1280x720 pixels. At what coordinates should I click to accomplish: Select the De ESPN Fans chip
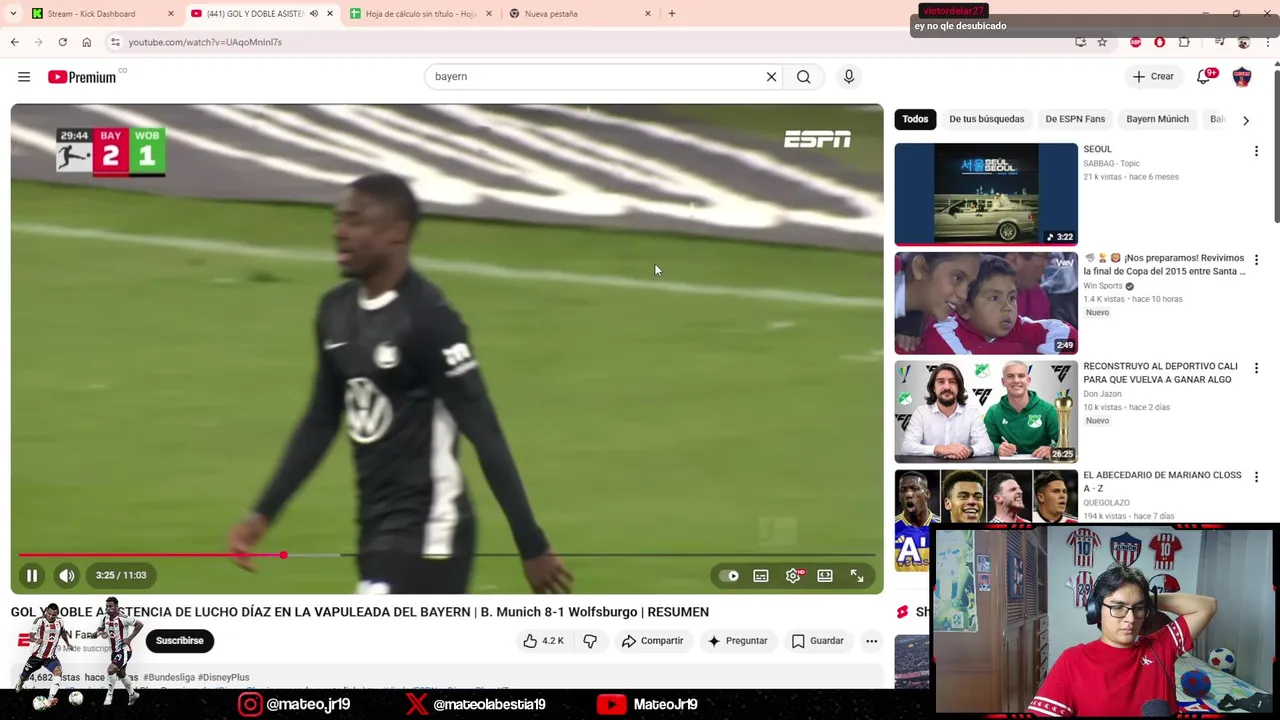[1075, 119]
